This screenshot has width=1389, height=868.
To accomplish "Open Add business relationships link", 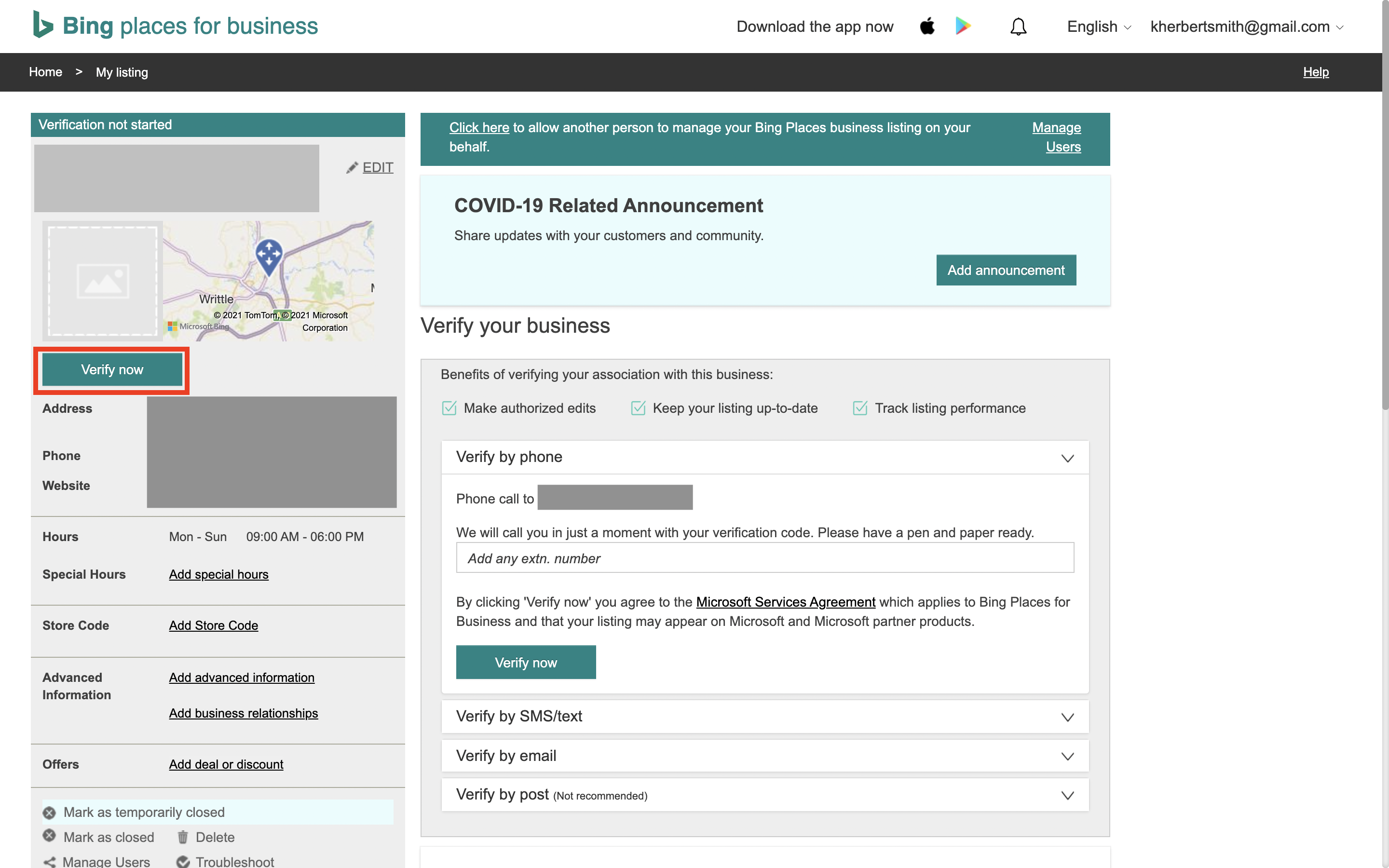I will coord(244,713).
